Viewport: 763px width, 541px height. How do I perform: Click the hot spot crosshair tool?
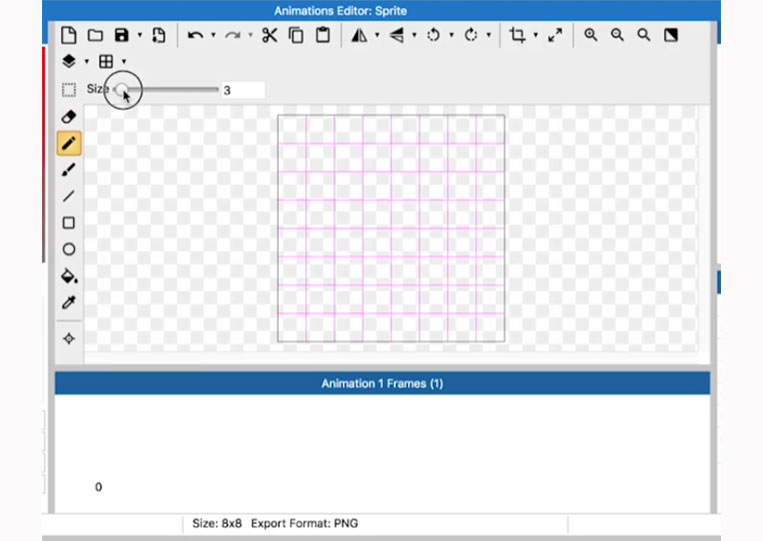tap(69, 339)
